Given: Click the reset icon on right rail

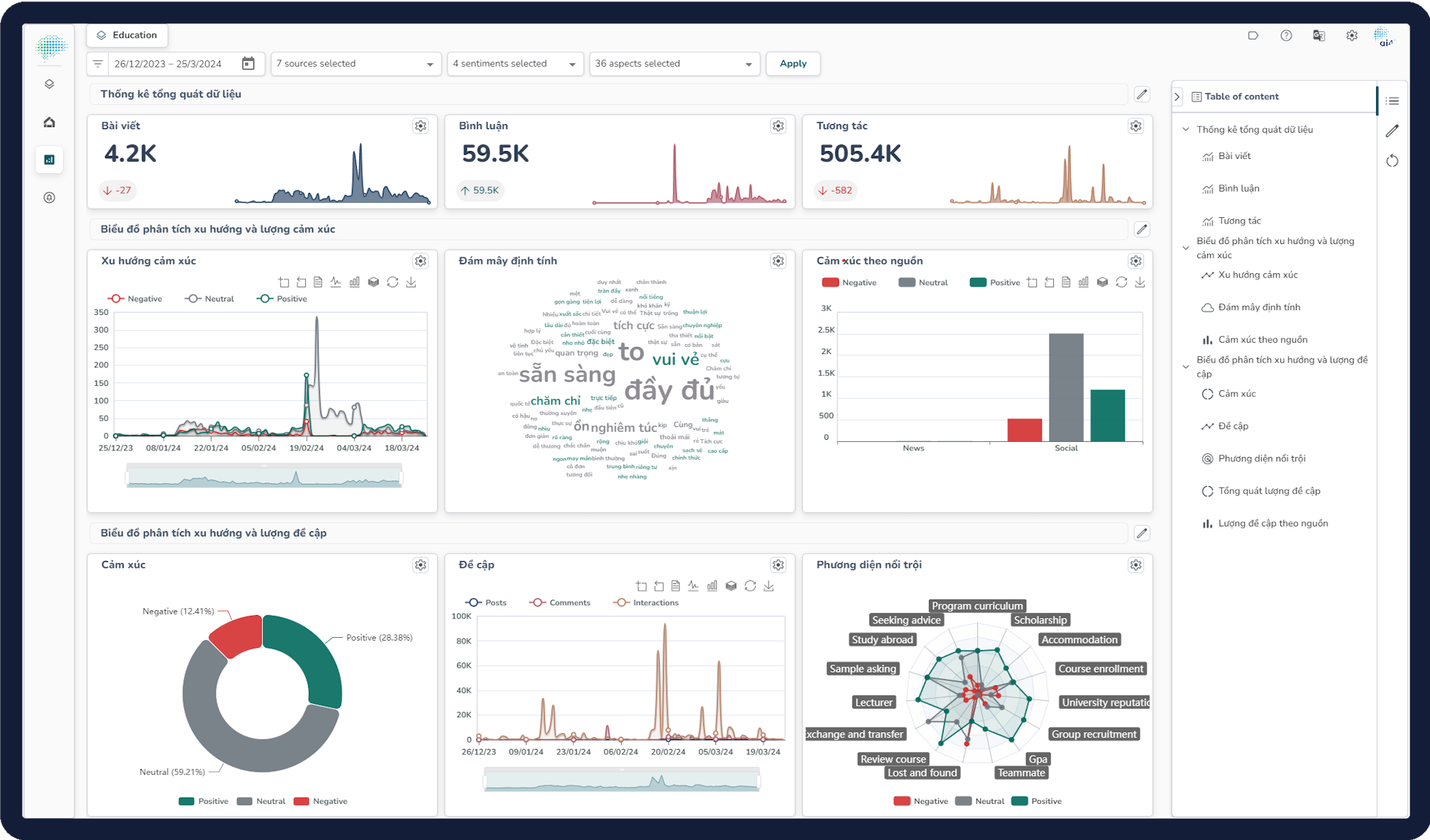Looking at the screenshot, I should tap(1392, 161).
